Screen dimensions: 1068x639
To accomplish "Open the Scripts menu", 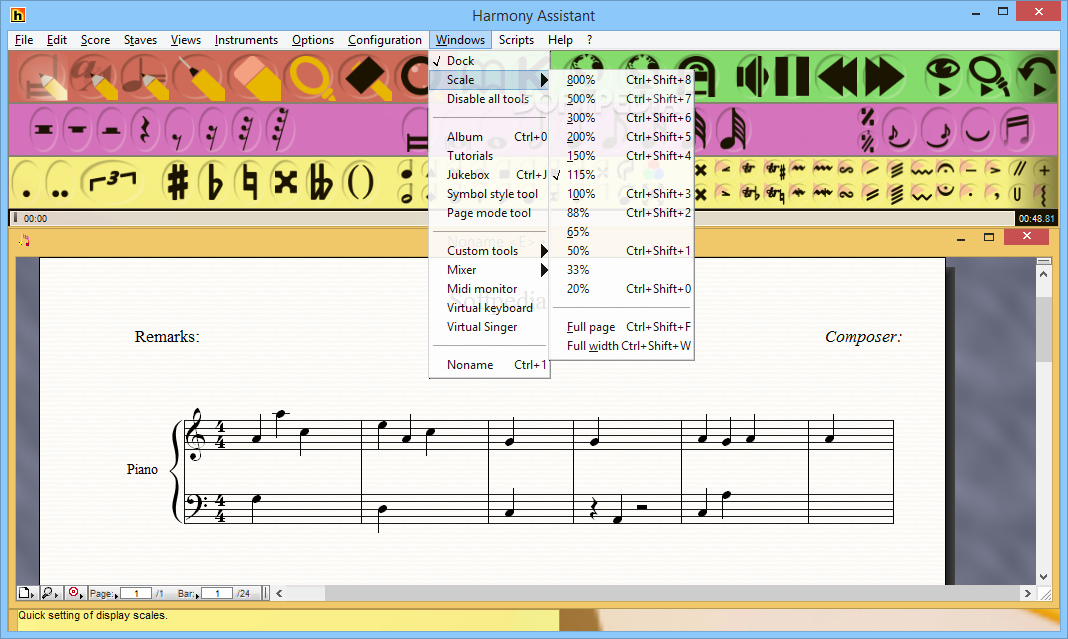I will click(516, 40).
